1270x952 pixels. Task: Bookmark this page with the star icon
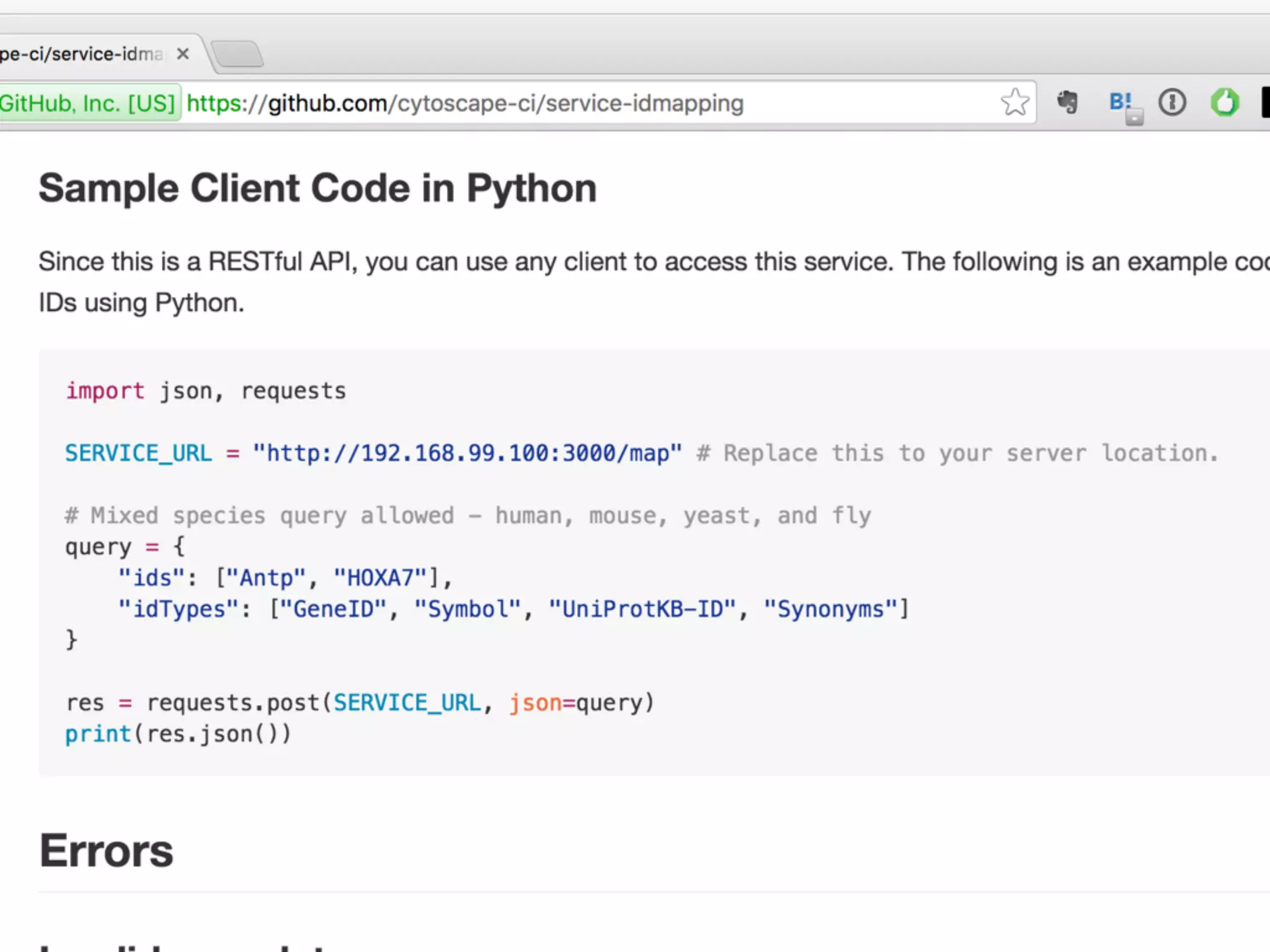[1015, 102]
